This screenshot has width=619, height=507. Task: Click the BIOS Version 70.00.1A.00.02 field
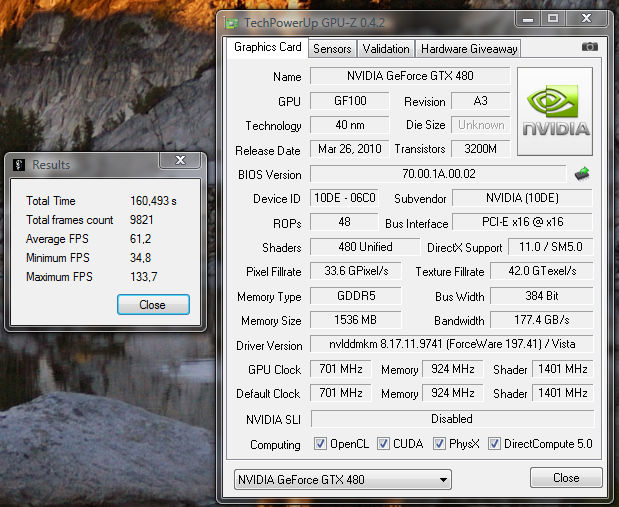click(438, 174)
